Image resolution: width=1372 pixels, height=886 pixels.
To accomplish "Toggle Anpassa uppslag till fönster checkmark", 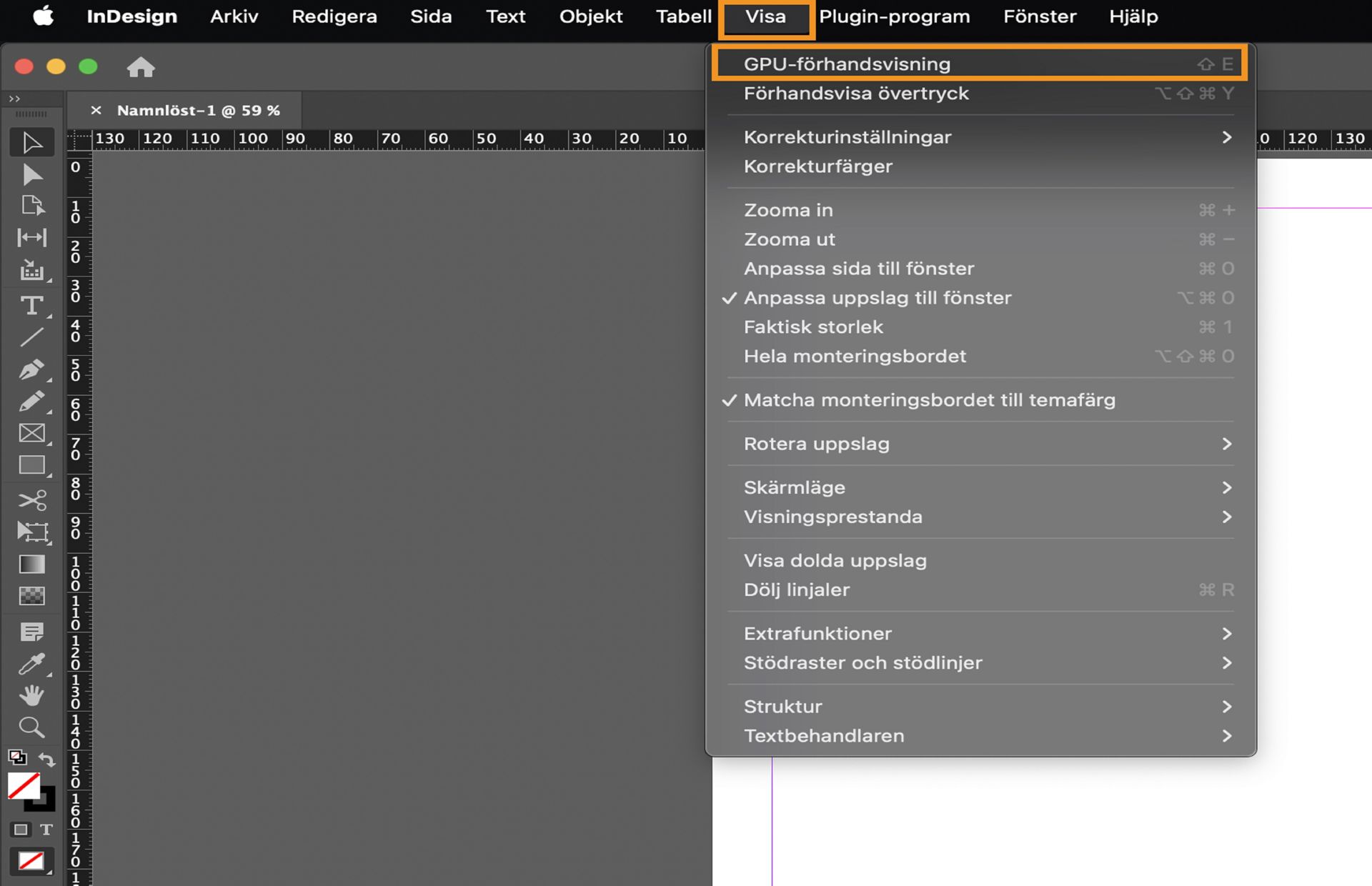I will (x=878, y=298).
